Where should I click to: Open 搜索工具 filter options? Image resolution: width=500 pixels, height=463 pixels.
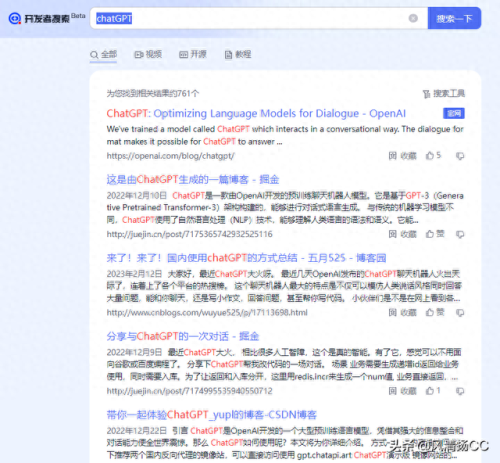443,94
